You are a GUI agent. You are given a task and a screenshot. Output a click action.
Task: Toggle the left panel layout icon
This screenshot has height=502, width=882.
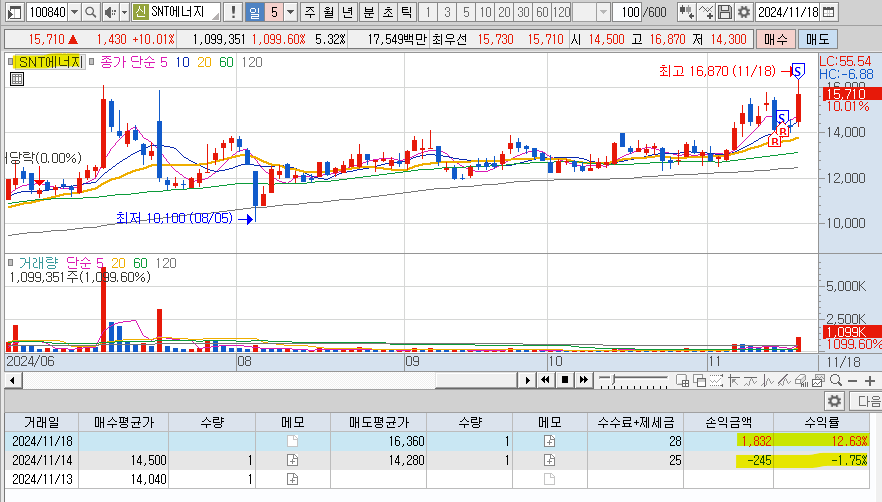pyautogui.click(x=15, y=12)
